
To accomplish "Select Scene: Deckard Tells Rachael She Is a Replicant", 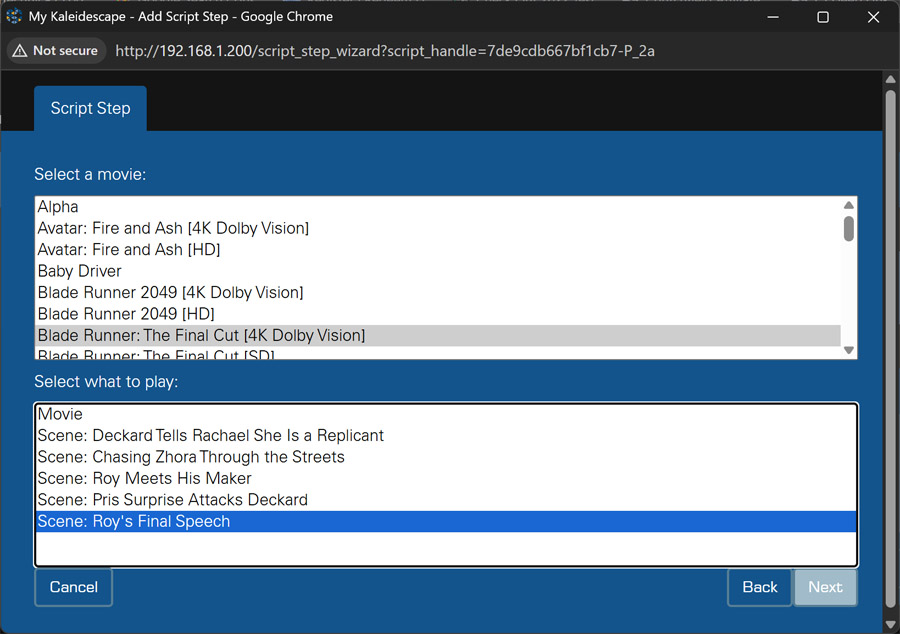I will point(446,435).
